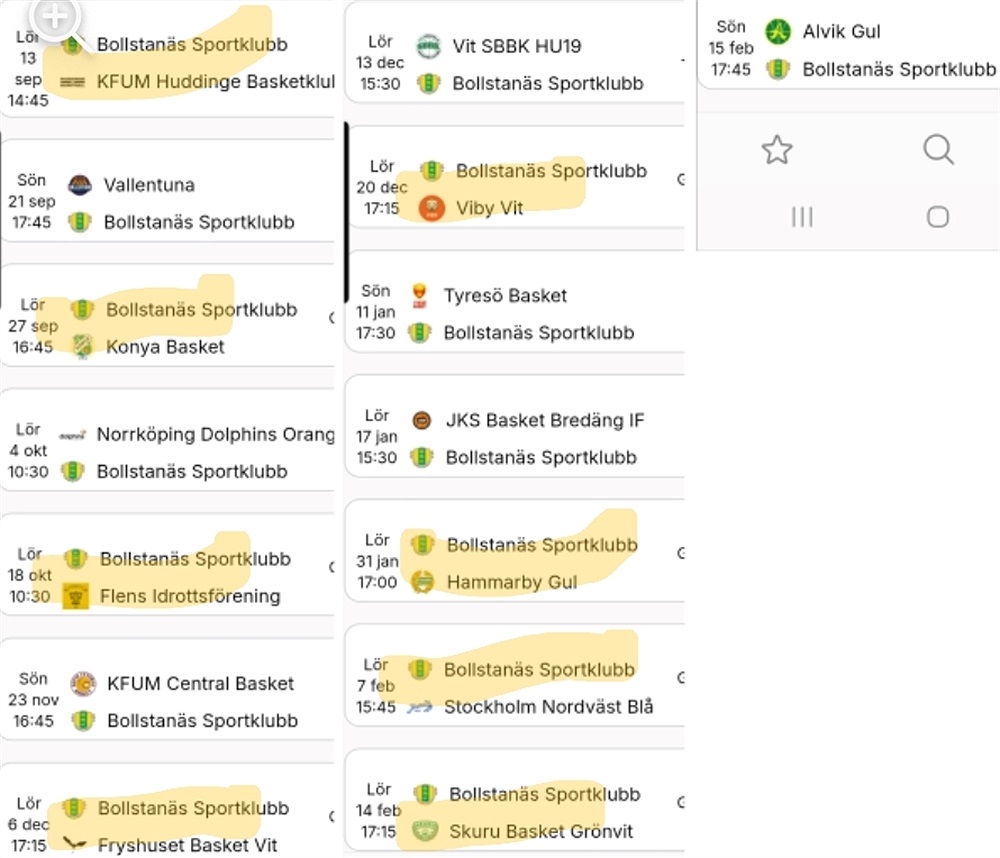
Task: Click the Lör 6 dec 17:15 date
Action: click(x=28, y=824)
